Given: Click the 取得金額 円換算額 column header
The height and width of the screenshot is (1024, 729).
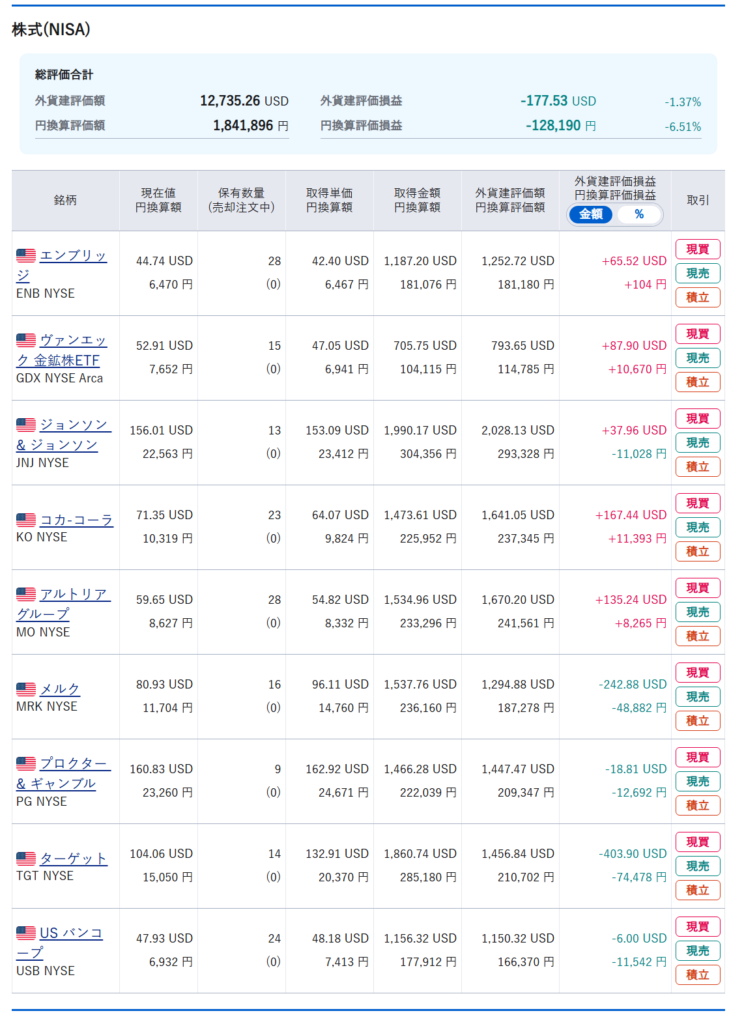Looking at the screenshot, I should [x=417, y=200].
